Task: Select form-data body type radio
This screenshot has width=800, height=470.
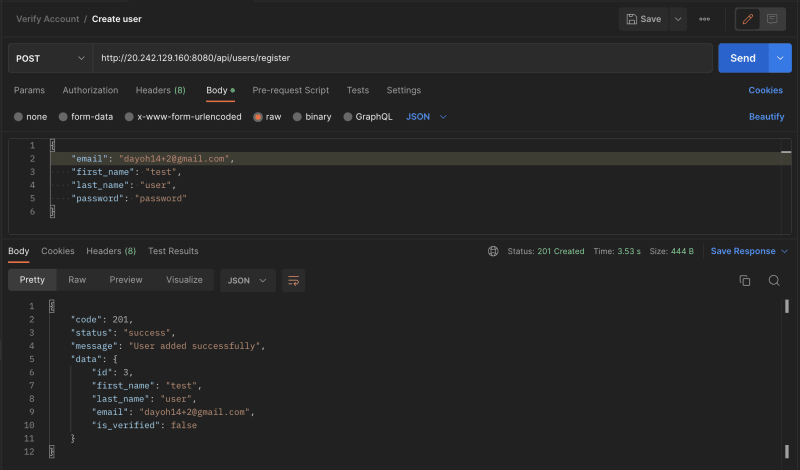Action: point(63,117)
